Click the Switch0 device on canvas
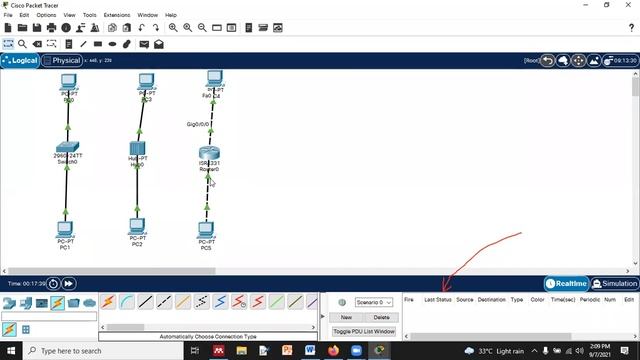 click(x=67, y=147)
